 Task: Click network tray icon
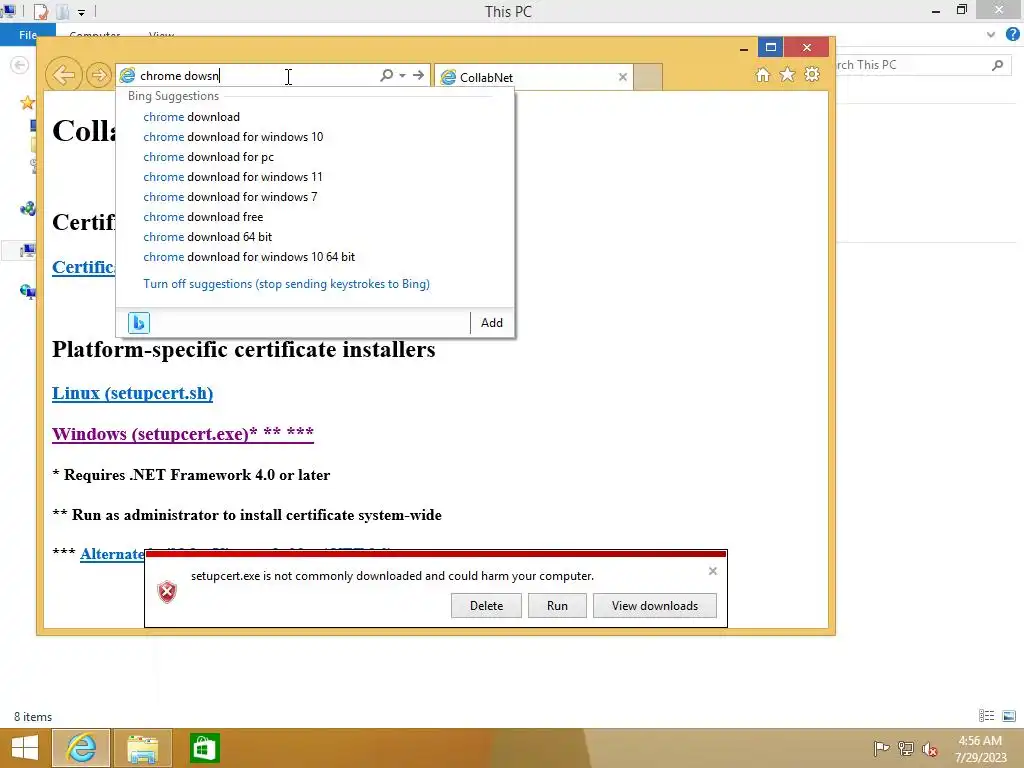pos(906,748)
